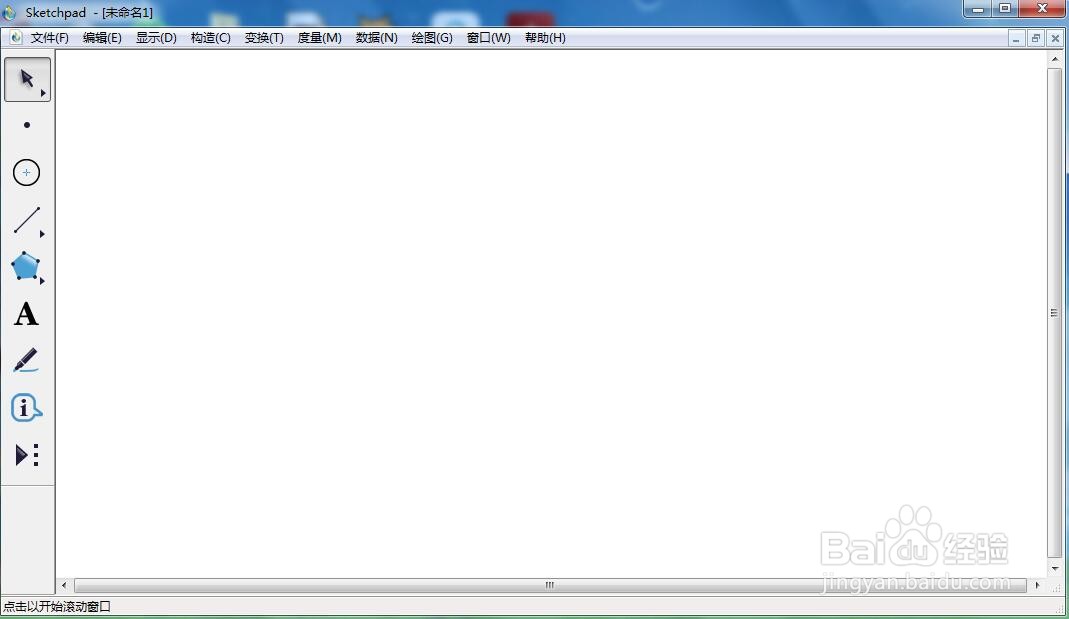Viewport: 1069px width, 619px height.
Task: Open the 绘图(G) menu
Action: click(x=432, y=37)
